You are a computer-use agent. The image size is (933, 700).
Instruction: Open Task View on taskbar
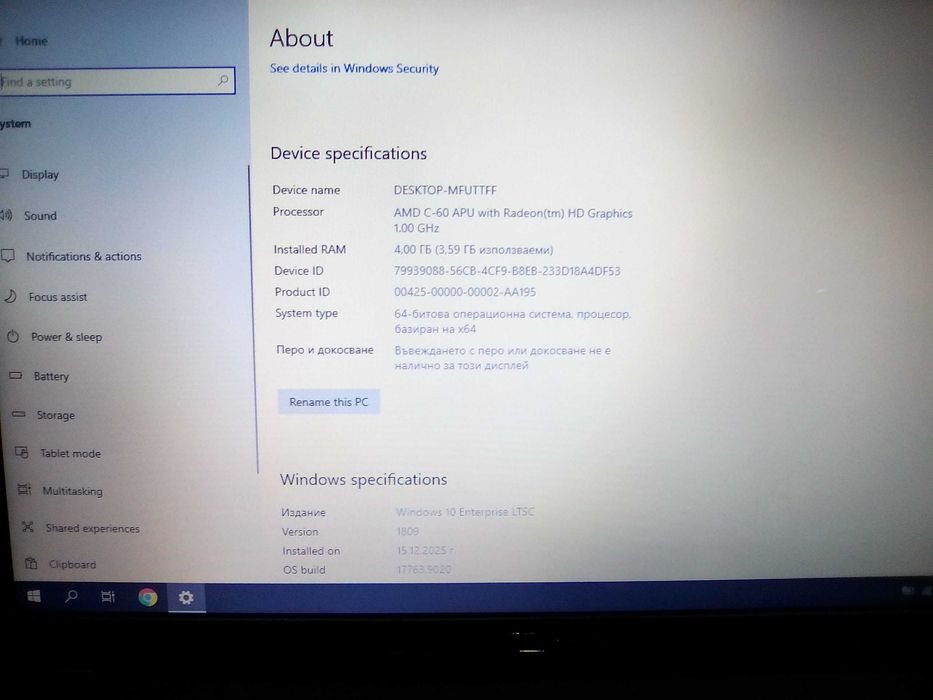tap(108, 596)
